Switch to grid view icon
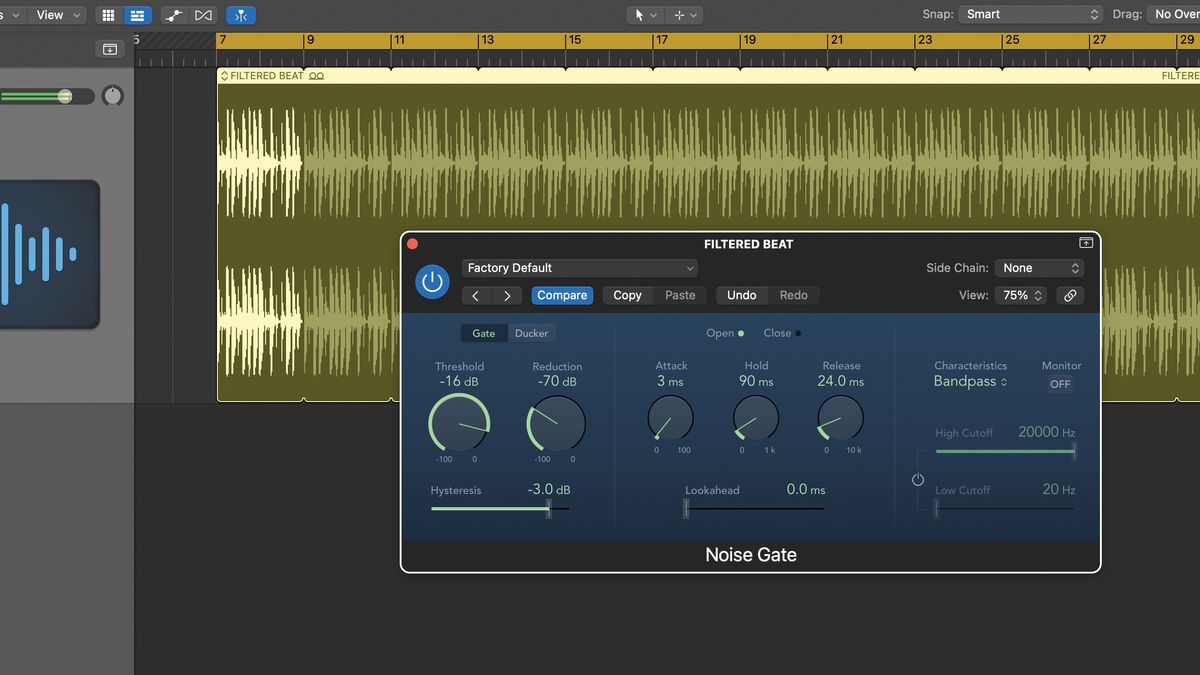Image resolution: width=1200 pixels, height=675 pixels. pos(108,15)
